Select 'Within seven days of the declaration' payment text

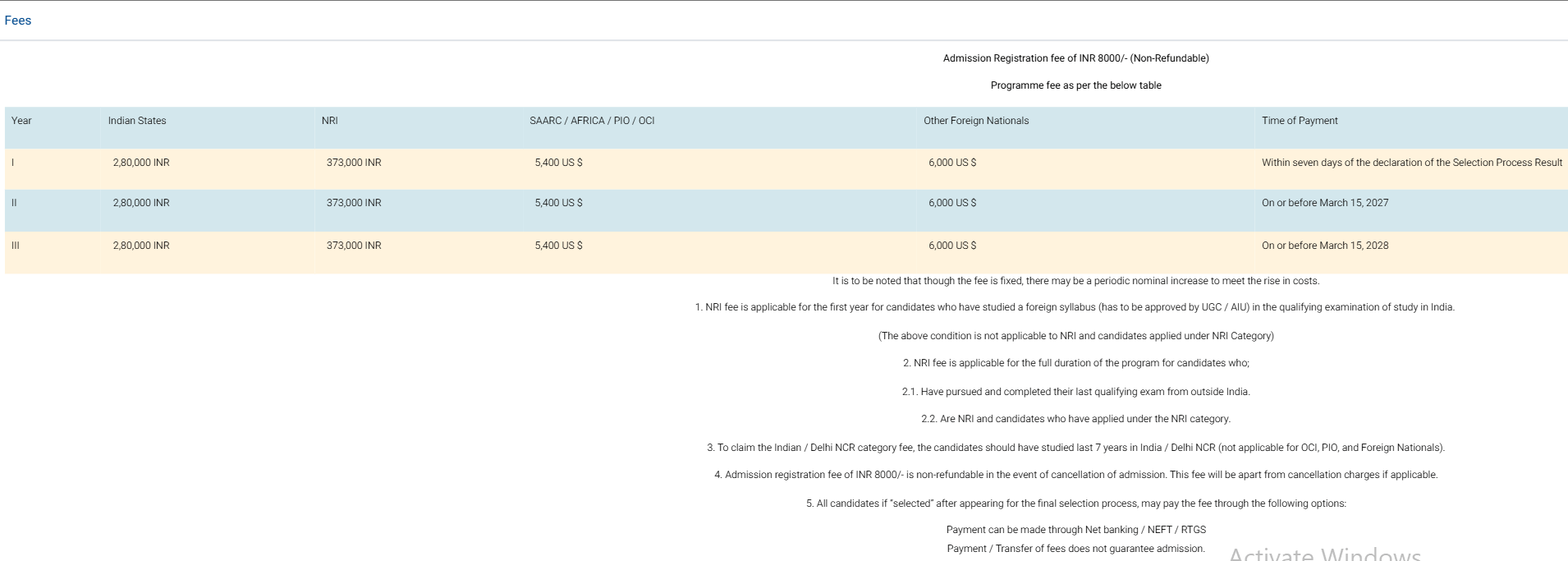click(1412, 163)
